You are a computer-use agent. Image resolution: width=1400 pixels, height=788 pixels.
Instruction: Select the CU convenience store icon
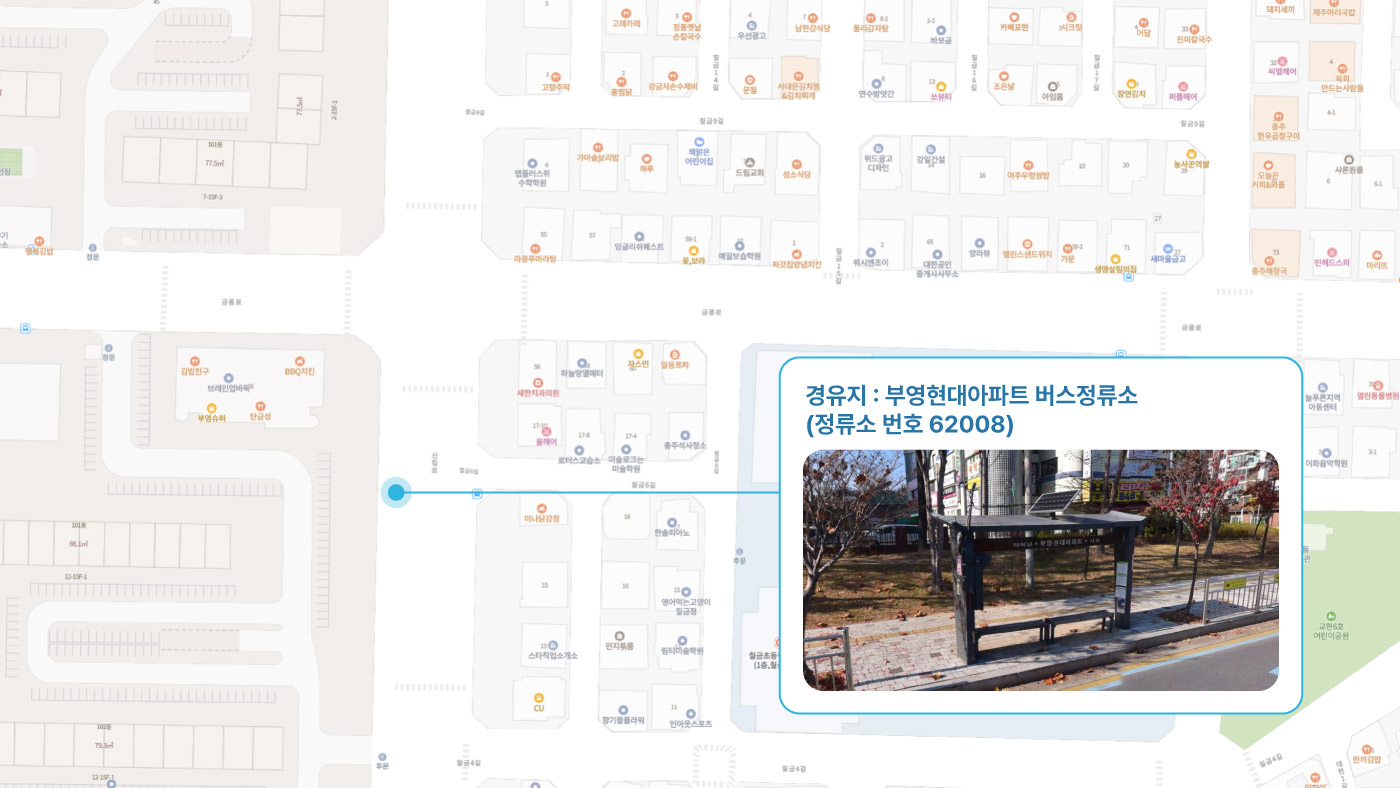[538, 697]
